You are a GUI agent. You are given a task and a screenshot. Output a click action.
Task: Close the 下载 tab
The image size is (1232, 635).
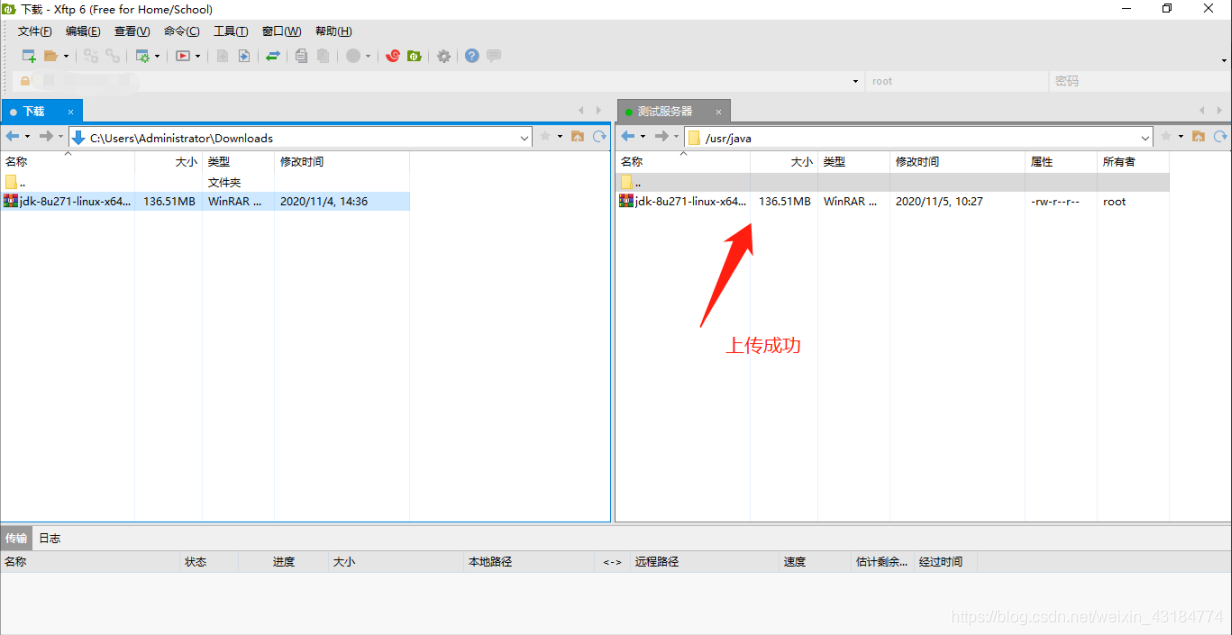click(71, 111)
